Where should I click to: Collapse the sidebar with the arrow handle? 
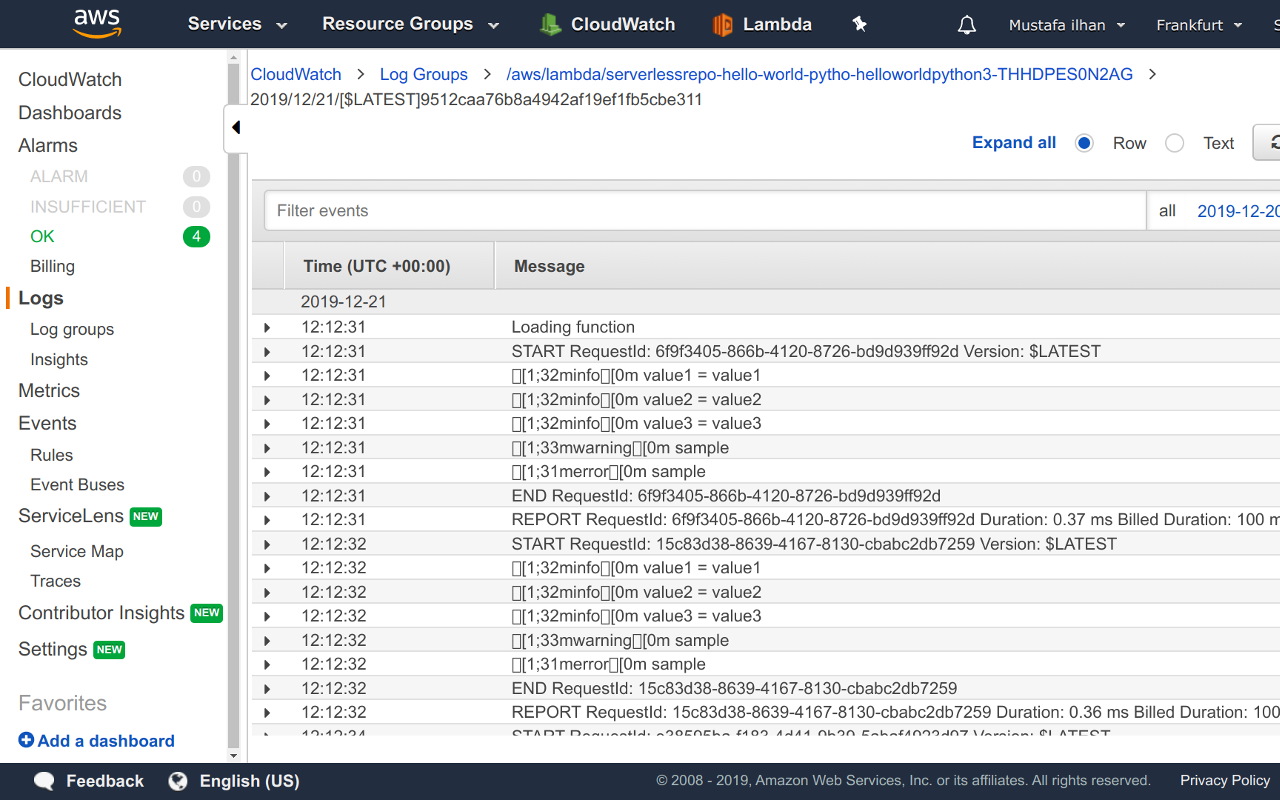point(236,127)
